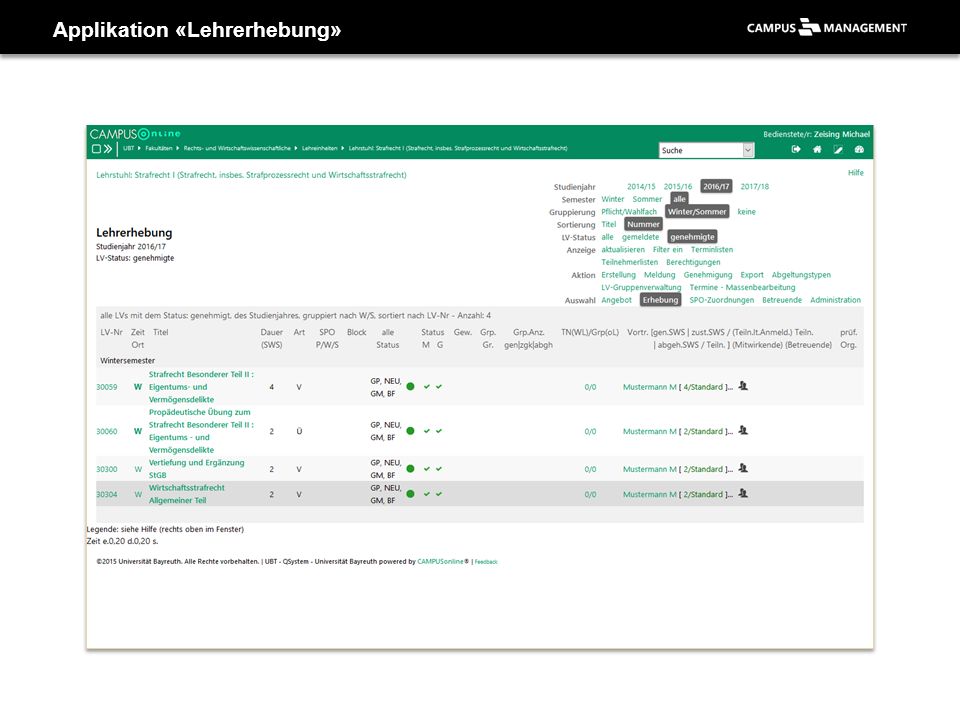The width and height of the screenshot is (960, 720).
Task: Switch Auswahl to Angebot
Action: [617, 300]
